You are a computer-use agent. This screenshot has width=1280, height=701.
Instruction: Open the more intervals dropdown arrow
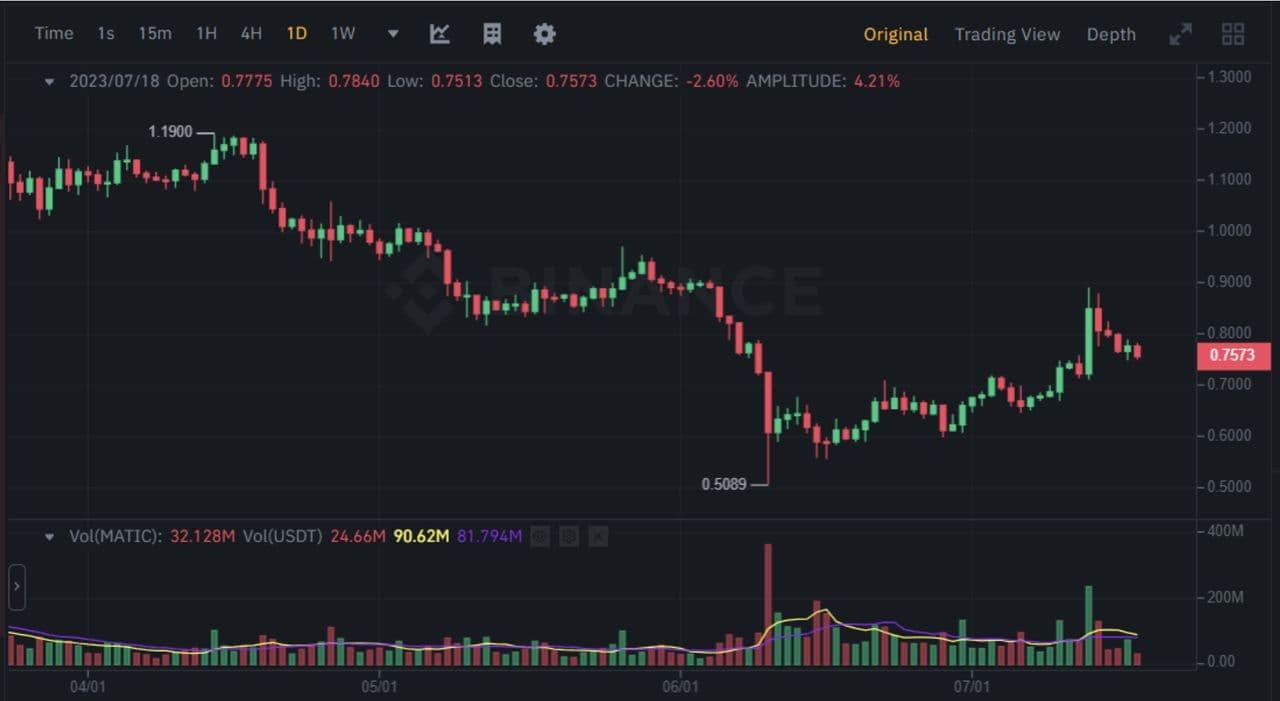click(x=393, y=34)
